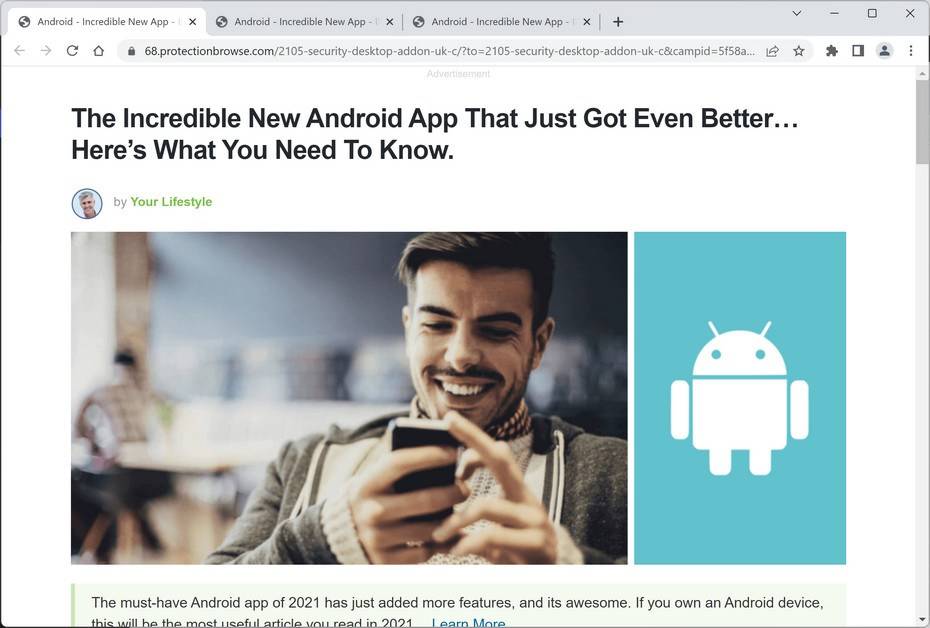Open the user profile avatar icon
This screenshot has height=628, width=930.
tap(884, 51)
